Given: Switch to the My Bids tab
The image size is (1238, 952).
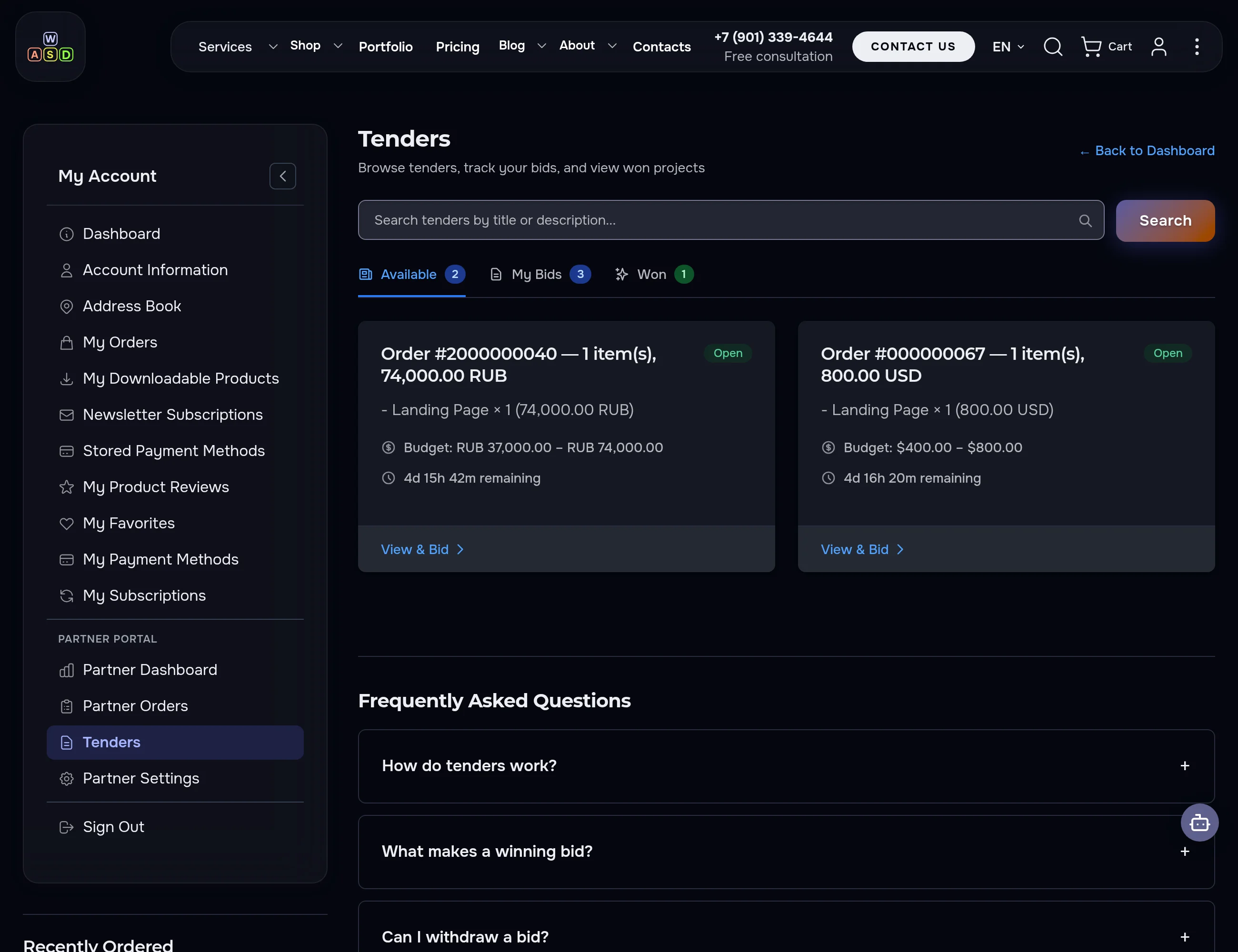Looking at the screenshot, I should 539,274.
